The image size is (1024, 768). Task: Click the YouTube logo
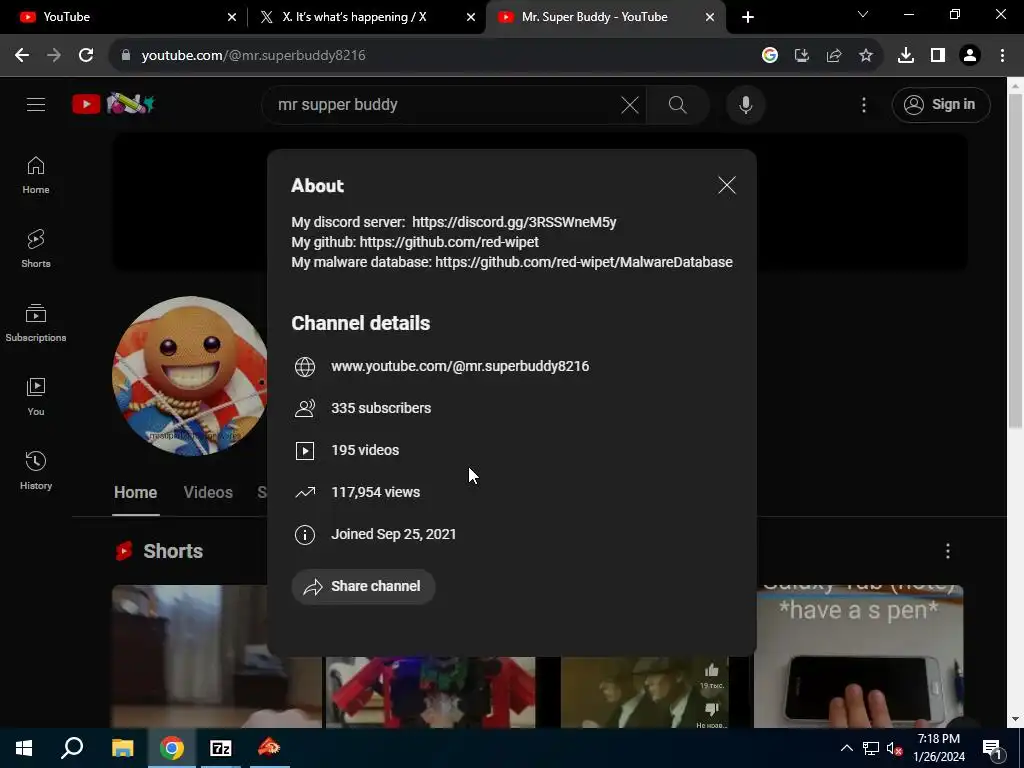tap(113, 104)
